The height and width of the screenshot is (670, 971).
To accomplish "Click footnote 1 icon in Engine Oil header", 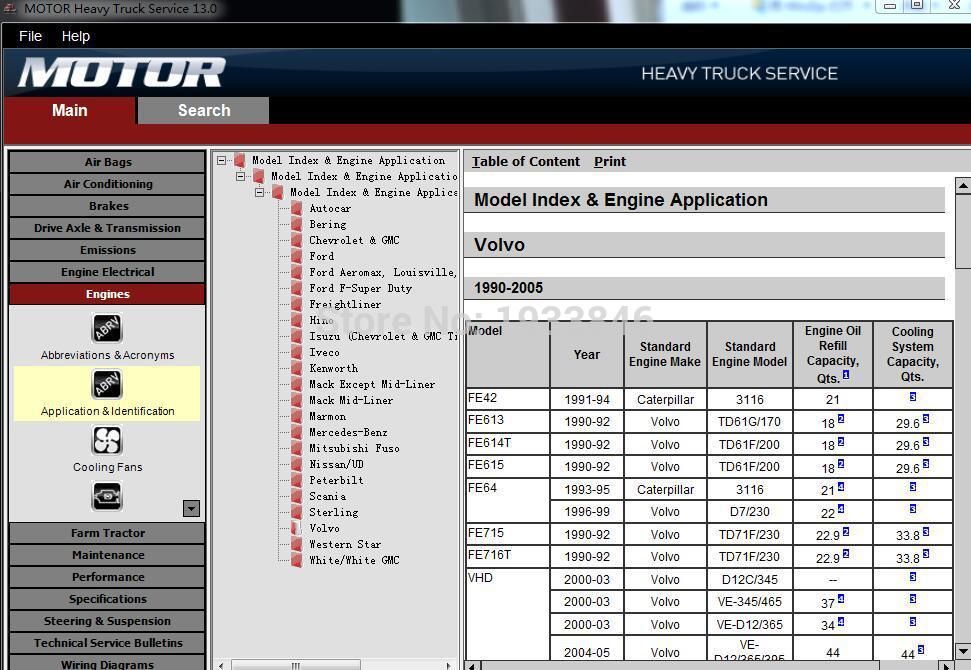I will (846, 375).
